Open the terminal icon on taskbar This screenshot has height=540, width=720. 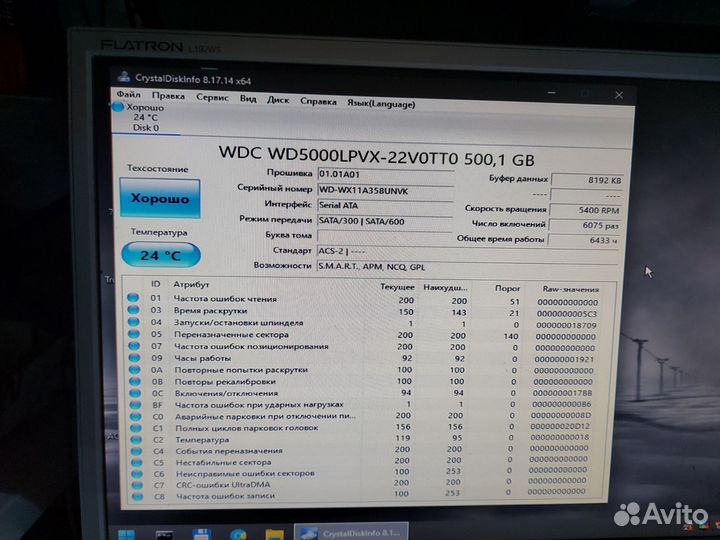(164, 535)
